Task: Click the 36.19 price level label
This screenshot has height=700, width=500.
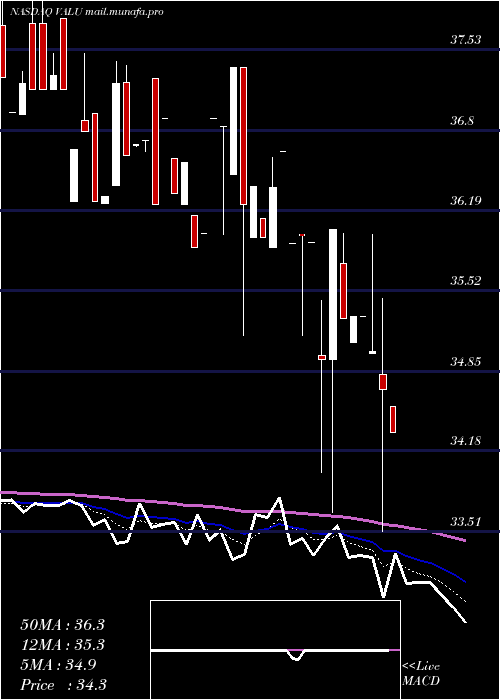Action: point(465,200)
